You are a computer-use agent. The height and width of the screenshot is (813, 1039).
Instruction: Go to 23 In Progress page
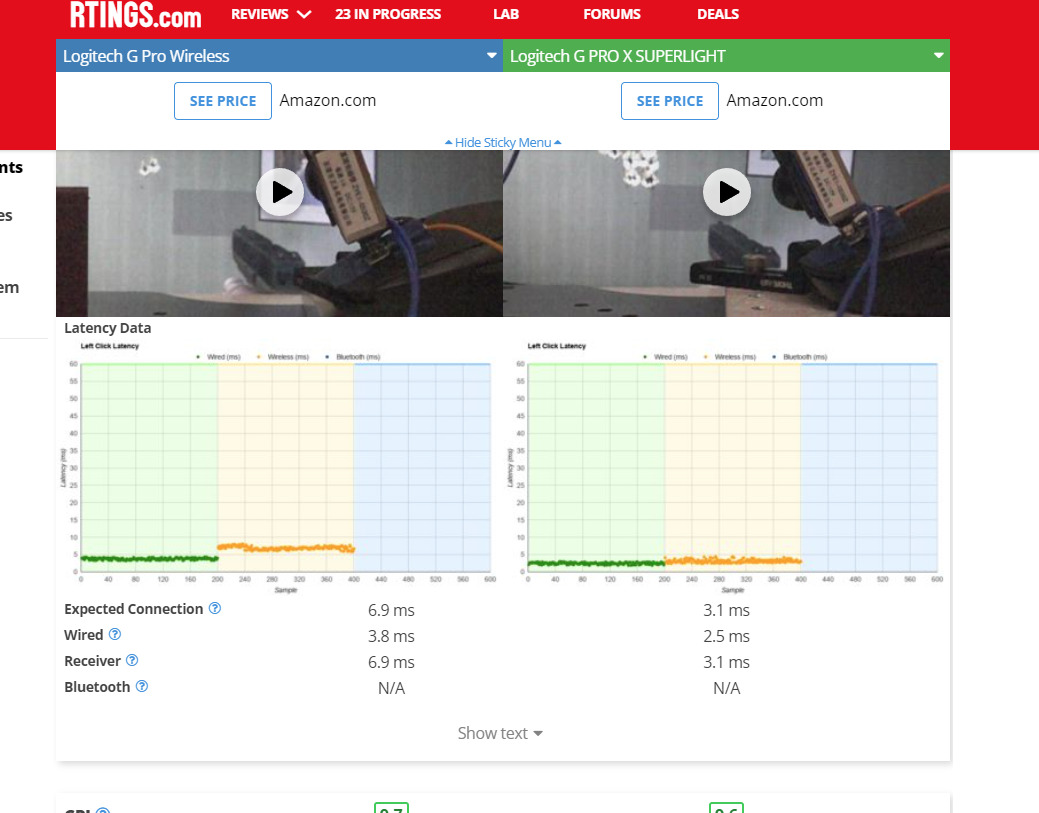coord(388,14)
